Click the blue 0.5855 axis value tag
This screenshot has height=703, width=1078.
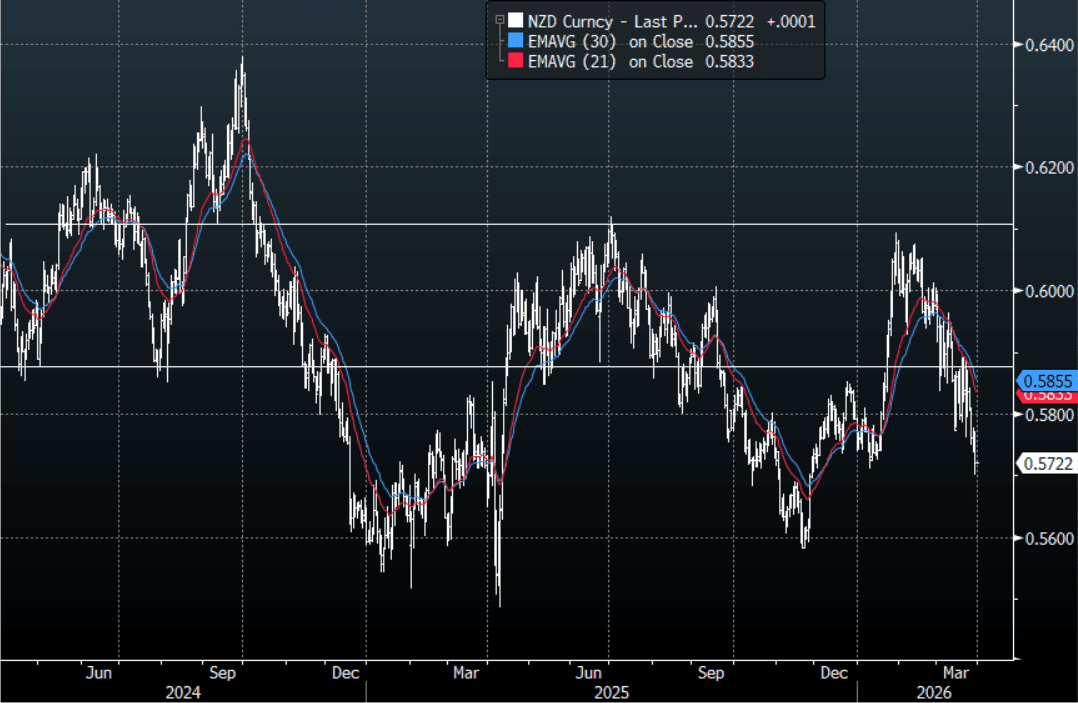1047,381
